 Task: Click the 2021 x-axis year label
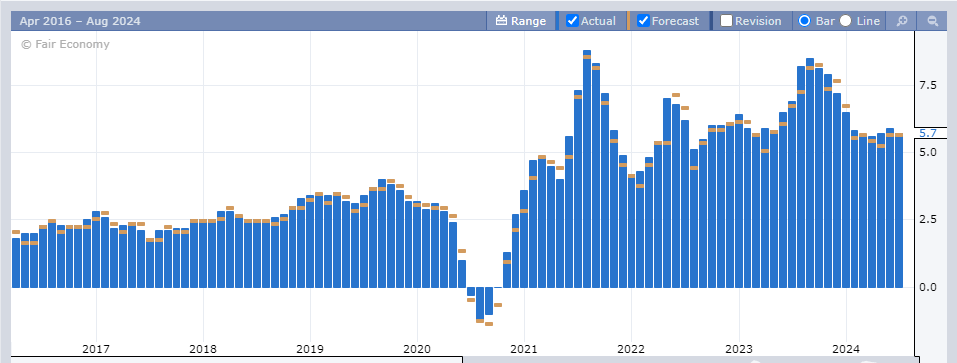524,350
